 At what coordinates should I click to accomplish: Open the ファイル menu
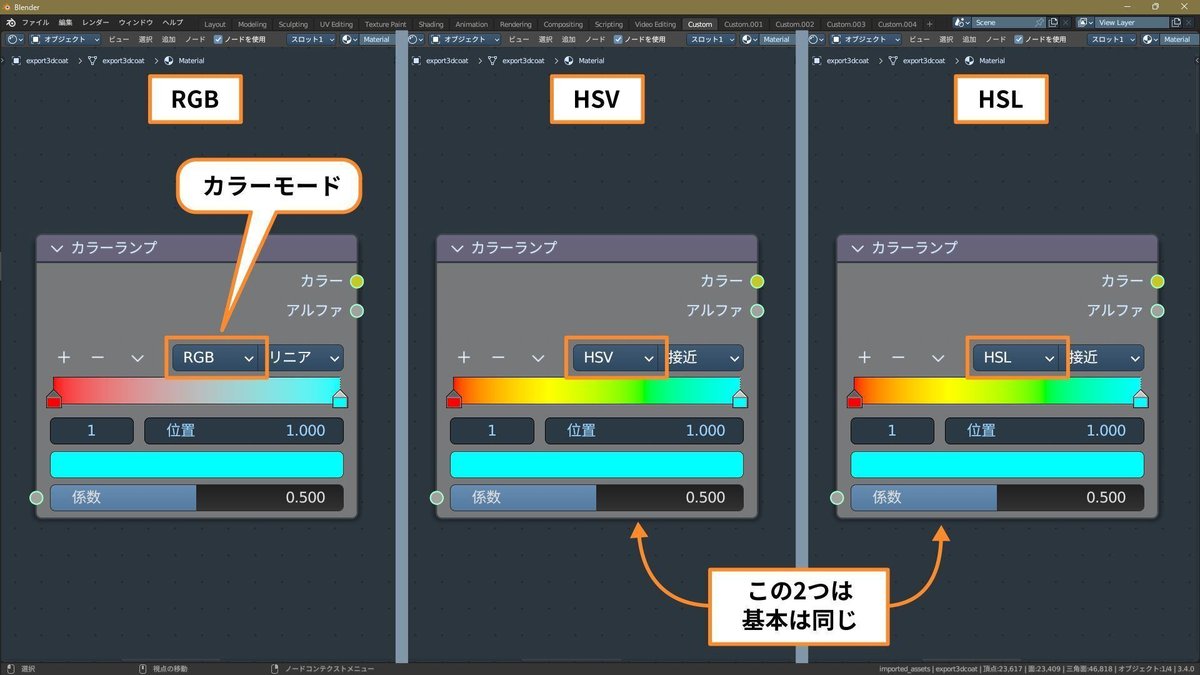point(35,23)
